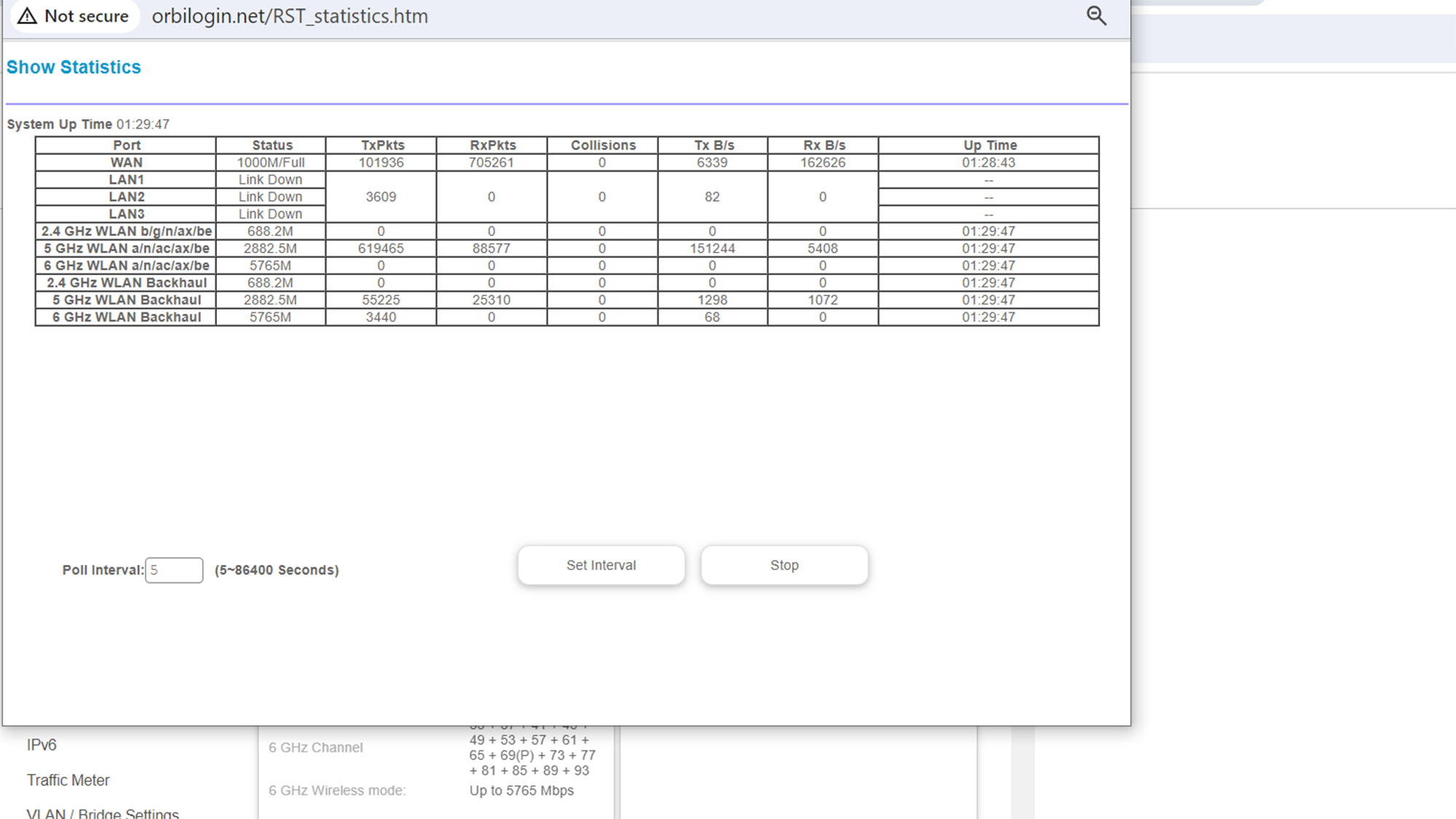This screenshot has height=819, width=1456.
Task: Click the LAN2 Link Down status cell
Action: pyautogui.click(x=270, y=197)
